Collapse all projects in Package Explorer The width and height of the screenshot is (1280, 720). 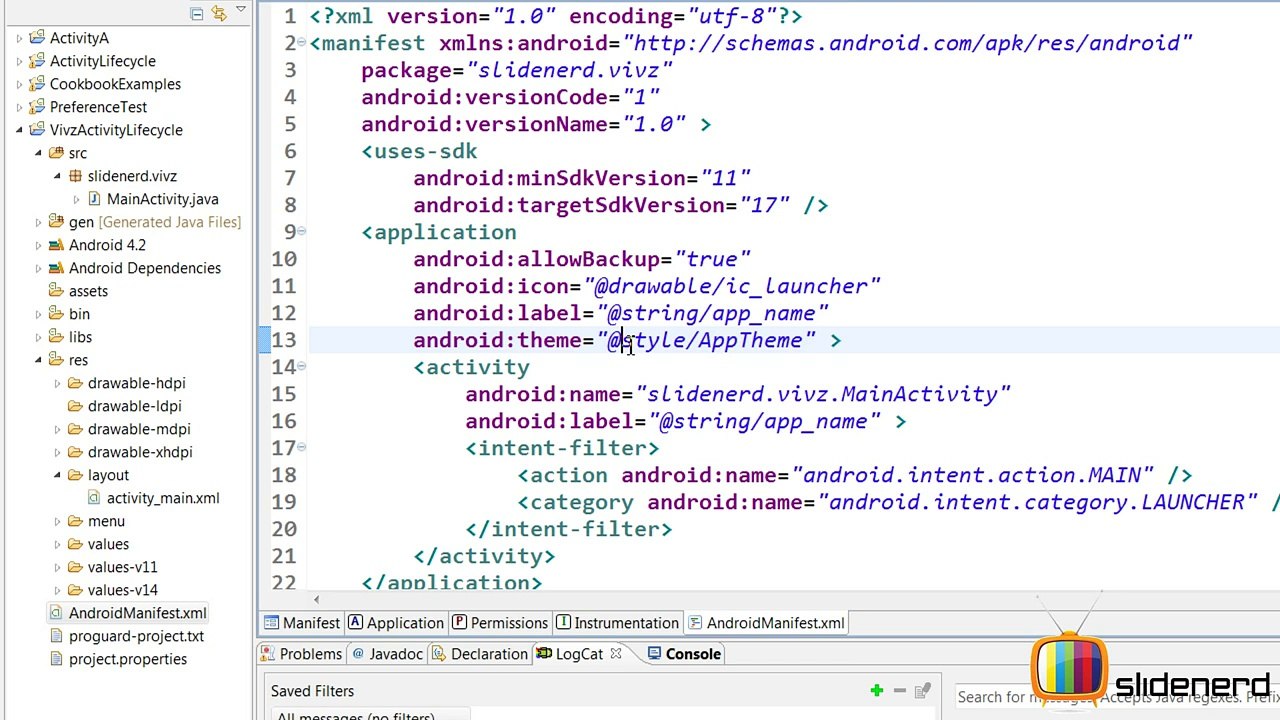pyautogui.click(x=197, y=13)
